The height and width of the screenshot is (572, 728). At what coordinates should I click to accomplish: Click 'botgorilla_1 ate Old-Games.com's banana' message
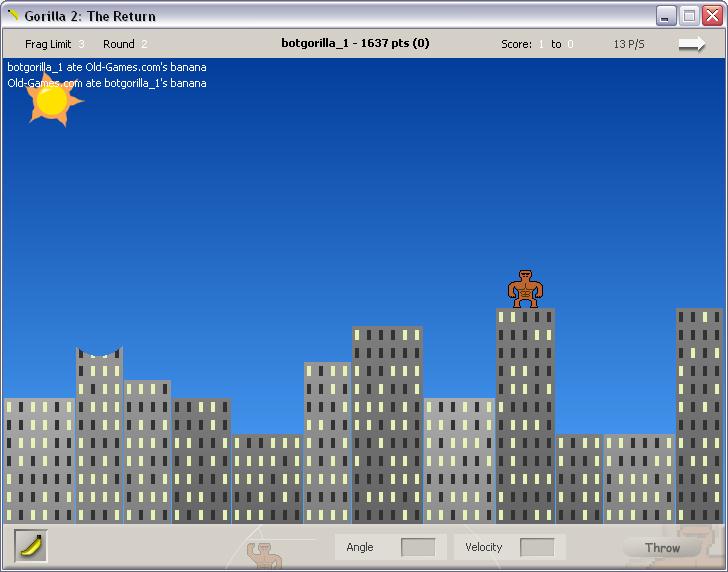pyautogui.click(x=107, y=67)
